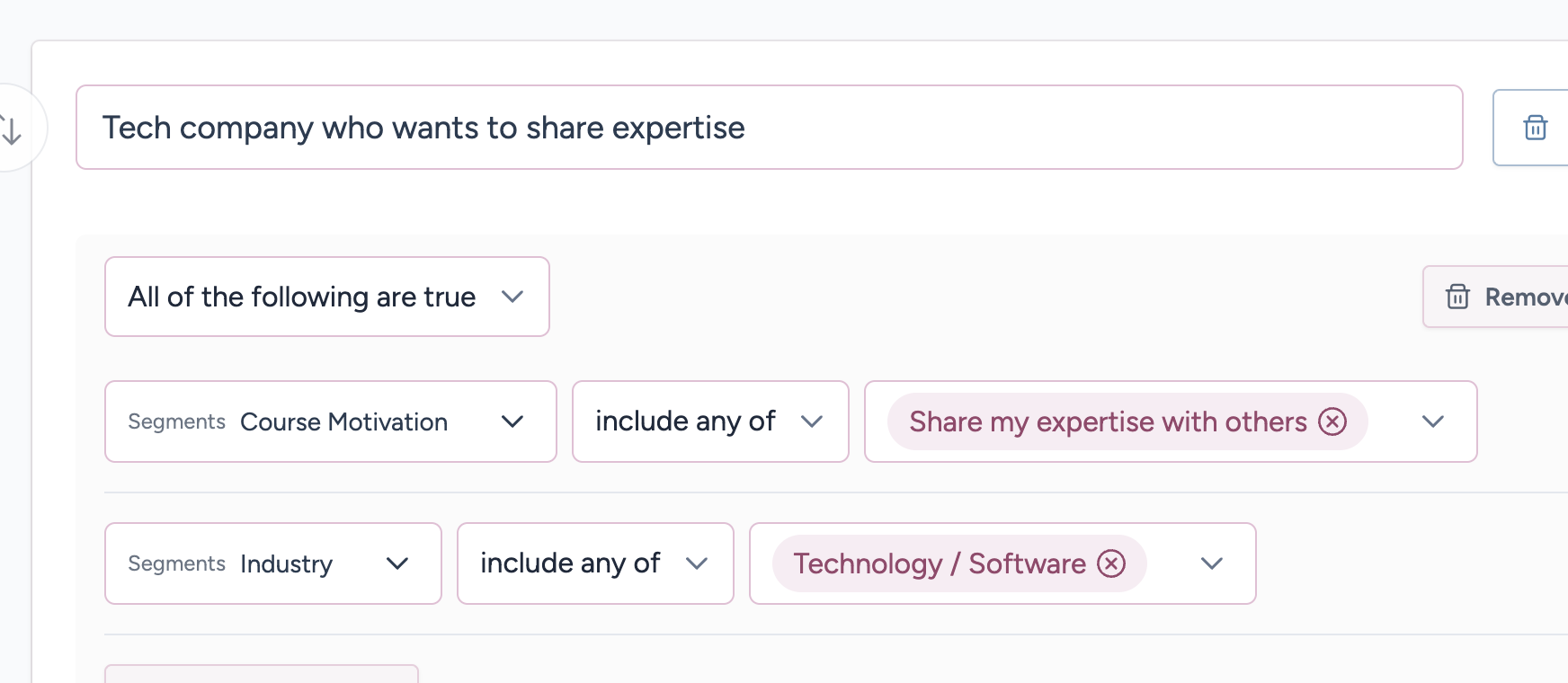
Task: Open the "All of the following are true" dropdown
Action: (x=302, y=297)
